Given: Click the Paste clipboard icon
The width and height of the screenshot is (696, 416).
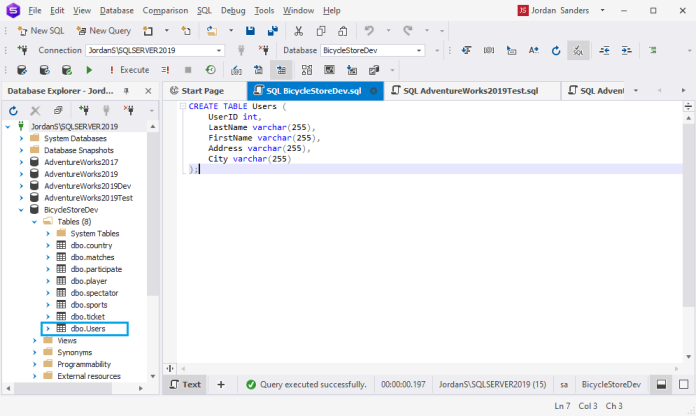Looking at the screenshot, I should click(342, 30).
